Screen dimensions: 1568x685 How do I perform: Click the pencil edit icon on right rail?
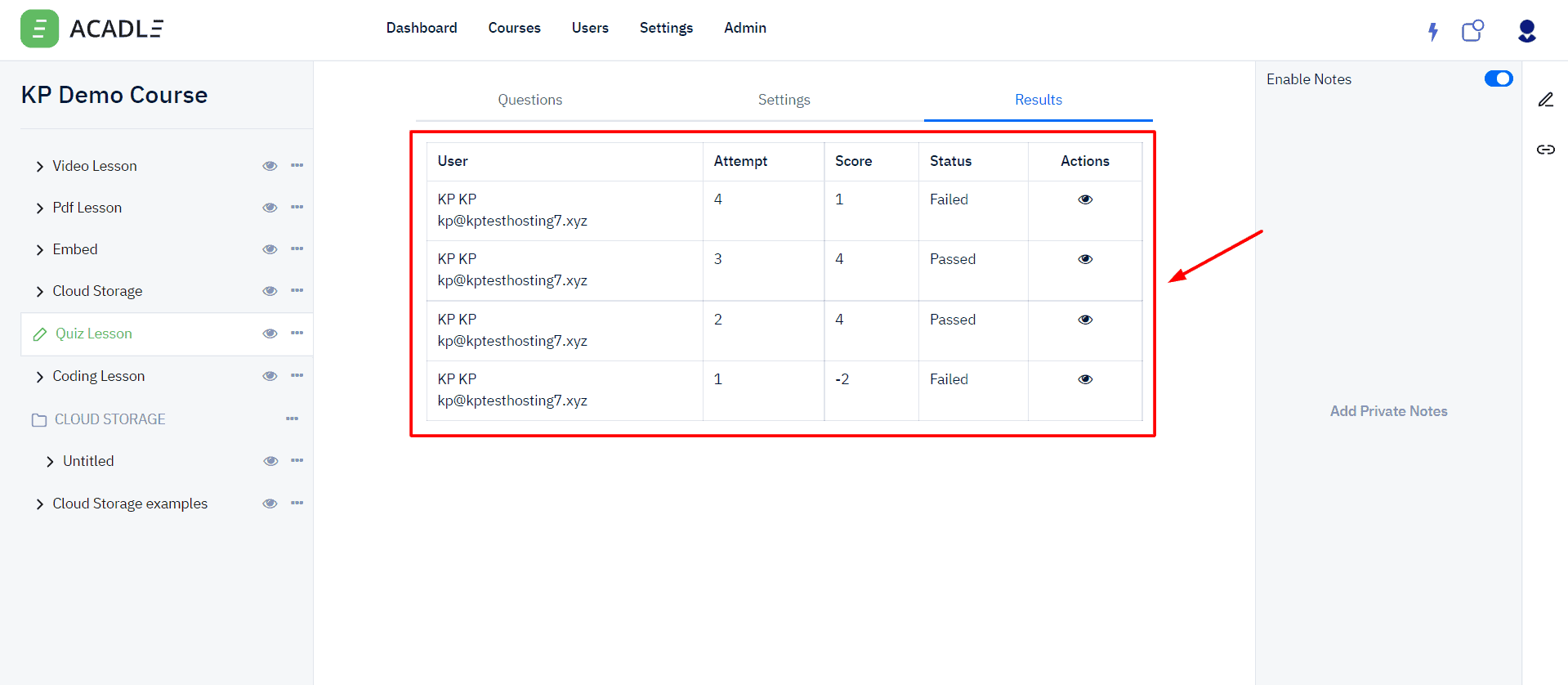tap(1545, 100)
